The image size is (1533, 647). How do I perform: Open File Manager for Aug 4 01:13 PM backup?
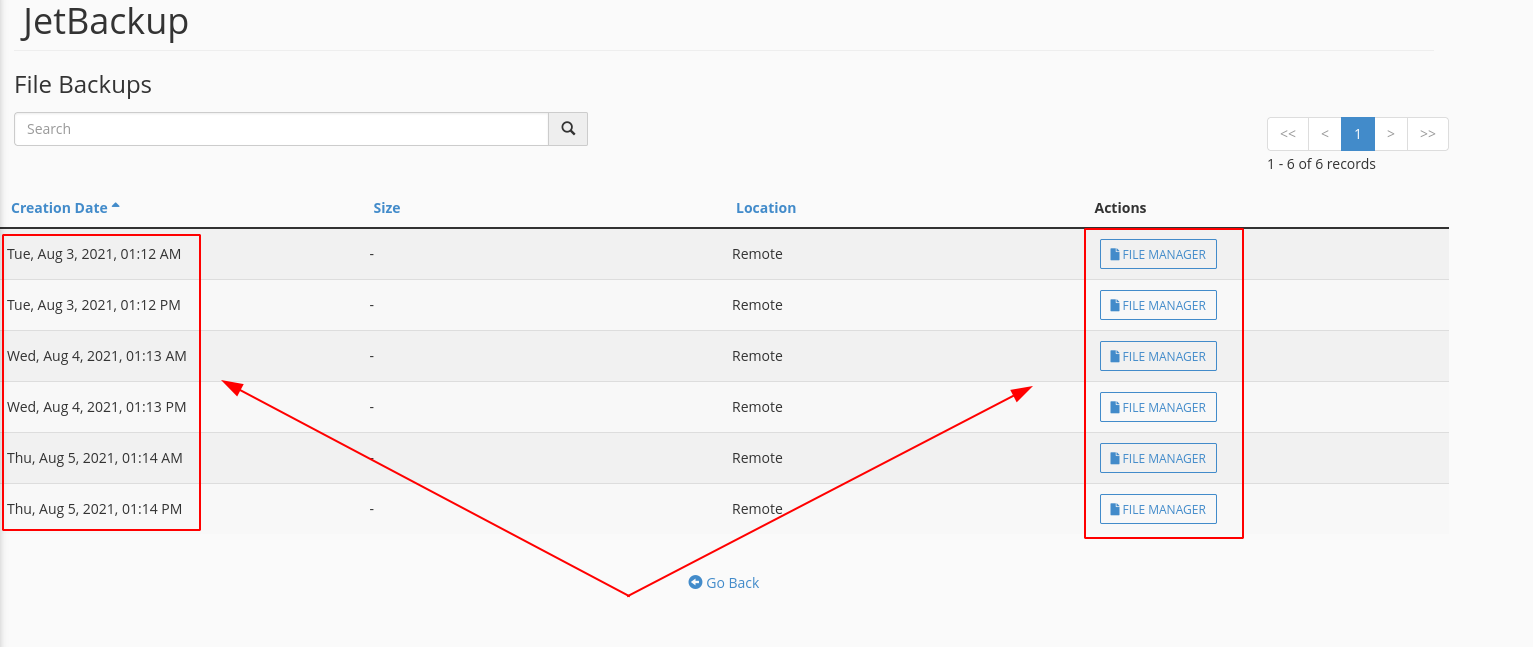[x=1158, y=407]
